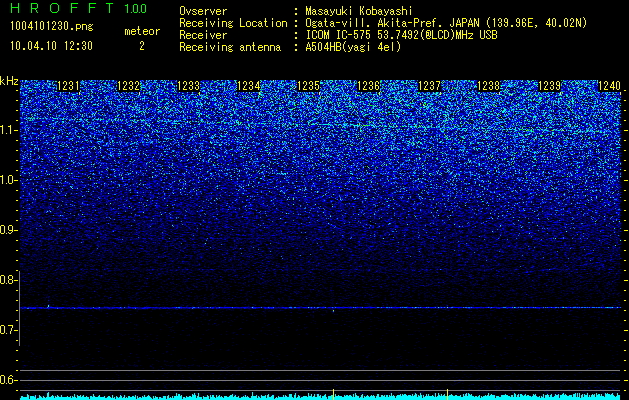The width and height of the screenshot is (629, 400).
Task: Click the second yellow meteor marker near 1237
Action: coord(447,392)
